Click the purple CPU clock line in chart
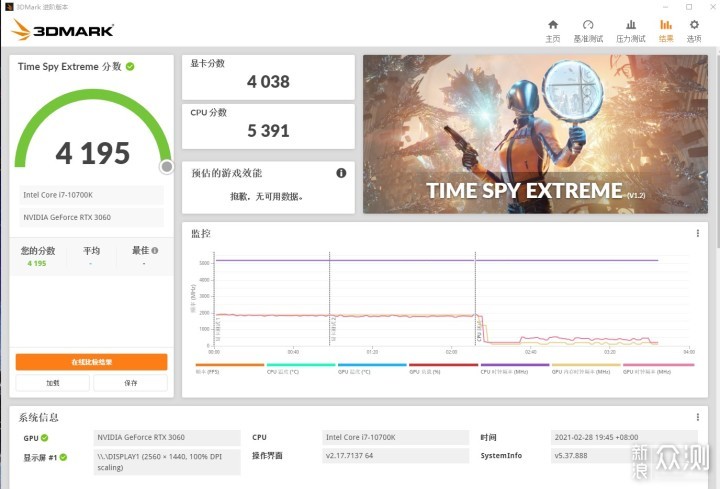The width and height of the screenshot is (720, 489). point(436,260)
